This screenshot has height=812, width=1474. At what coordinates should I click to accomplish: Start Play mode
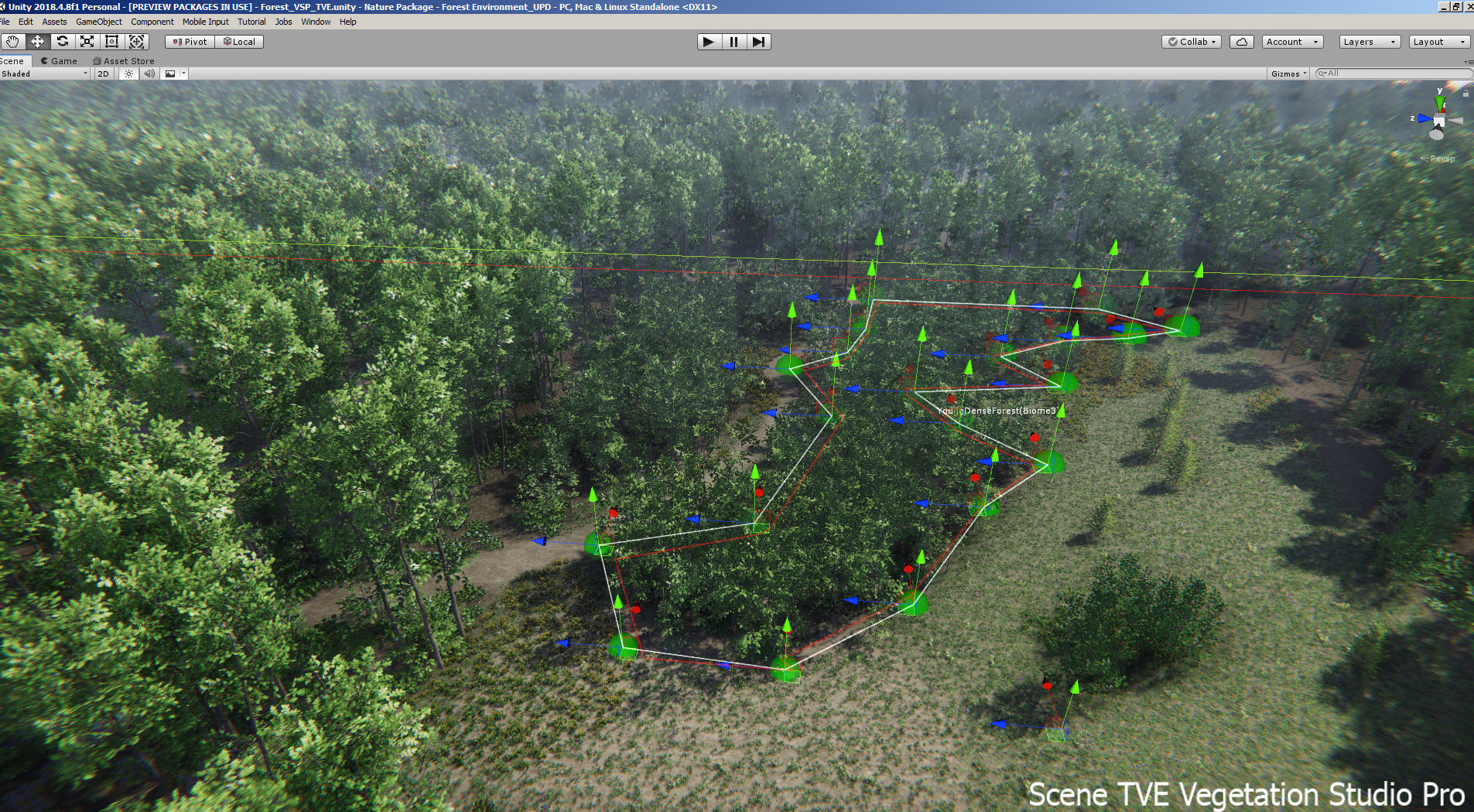[708, 42]
